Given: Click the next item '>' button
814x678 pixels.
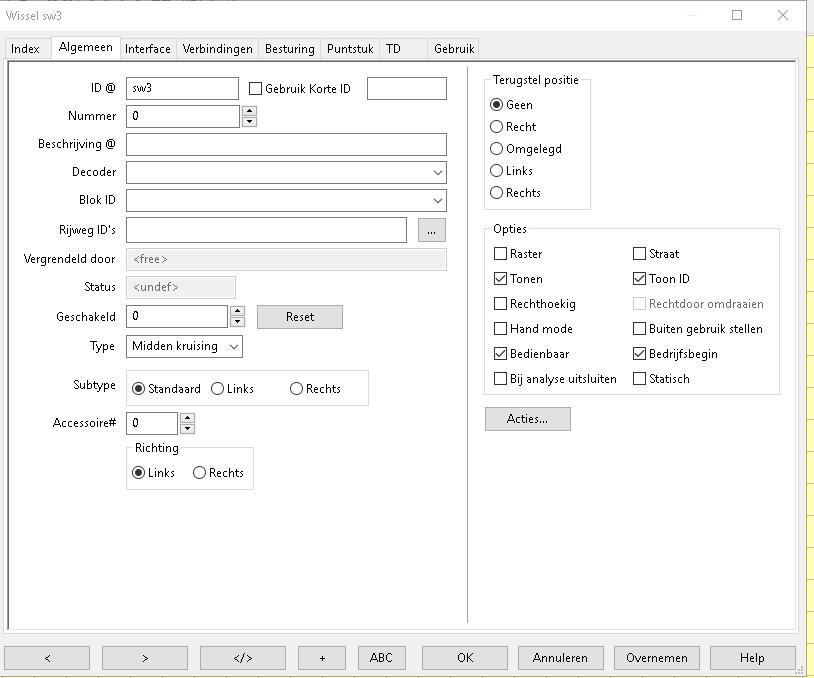Looking at the screenshot, I should click(x=145, y=657).
